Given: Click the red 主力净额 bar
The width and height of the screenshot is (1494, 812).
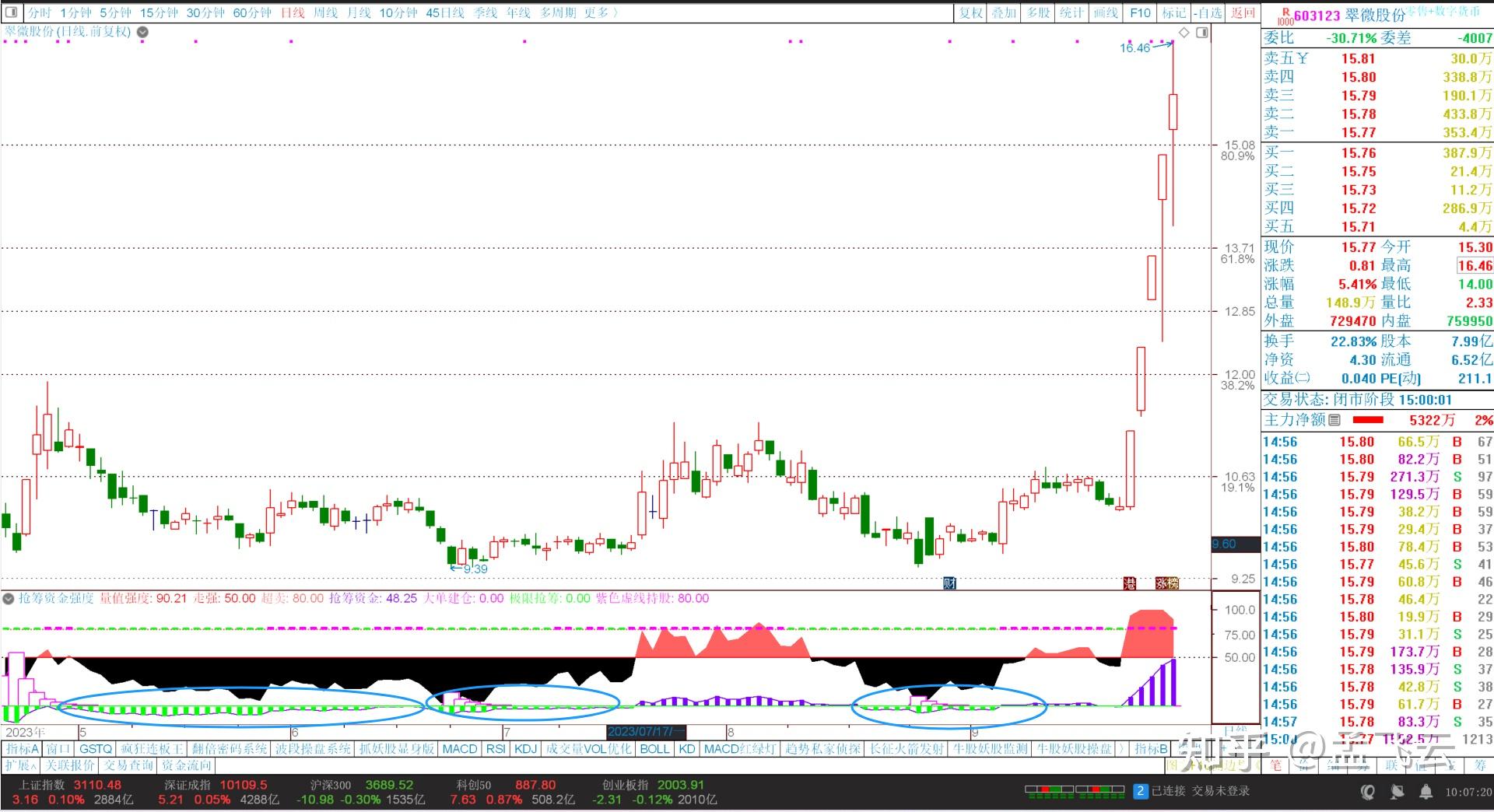Looking at the screenshot, I should click(1368, 420).
